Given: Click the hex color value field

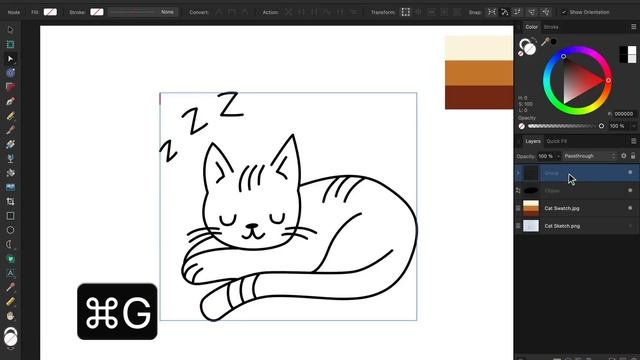Looking at the screenshot, I should pyautogui.click(x=624, y=114).
